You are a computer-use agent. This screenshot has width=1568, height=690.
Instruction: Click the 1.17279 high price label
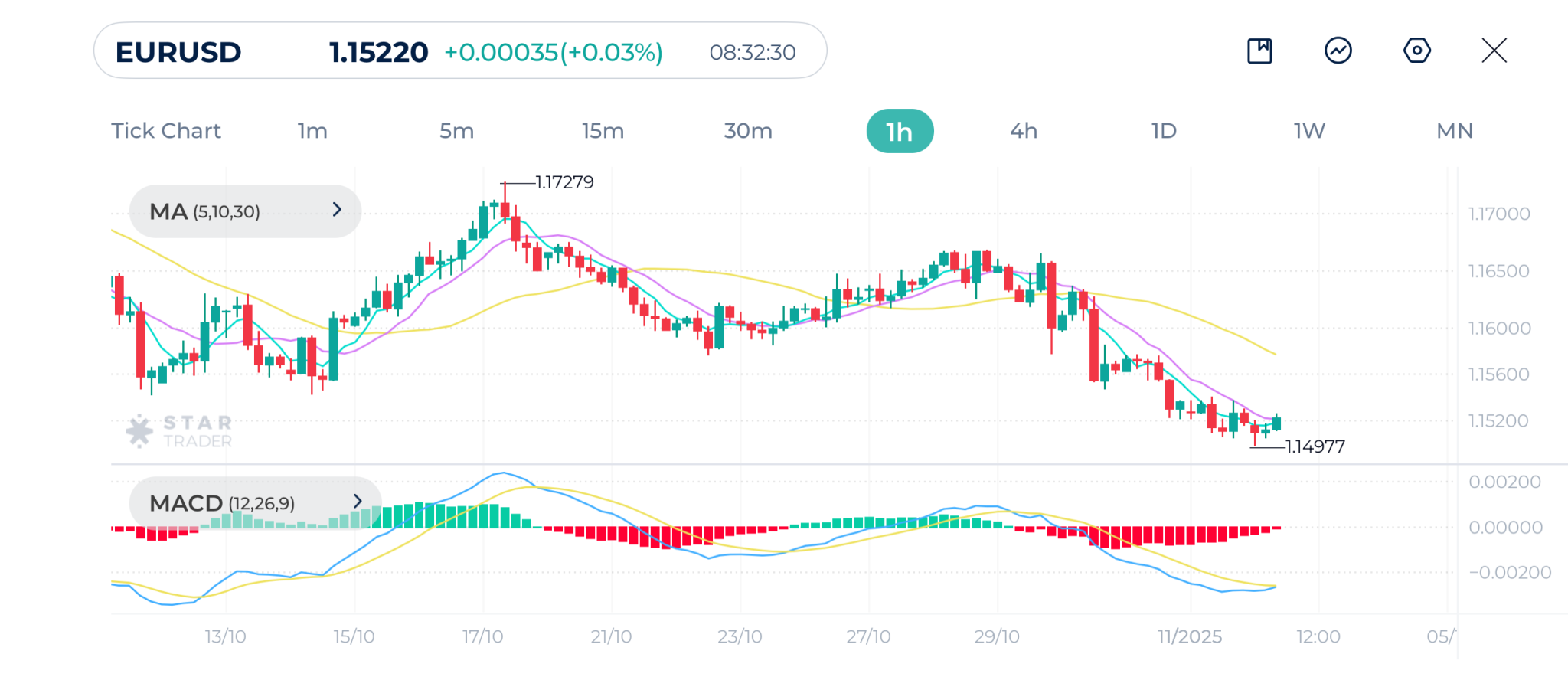pyautogui.click(x=564, y=182)
